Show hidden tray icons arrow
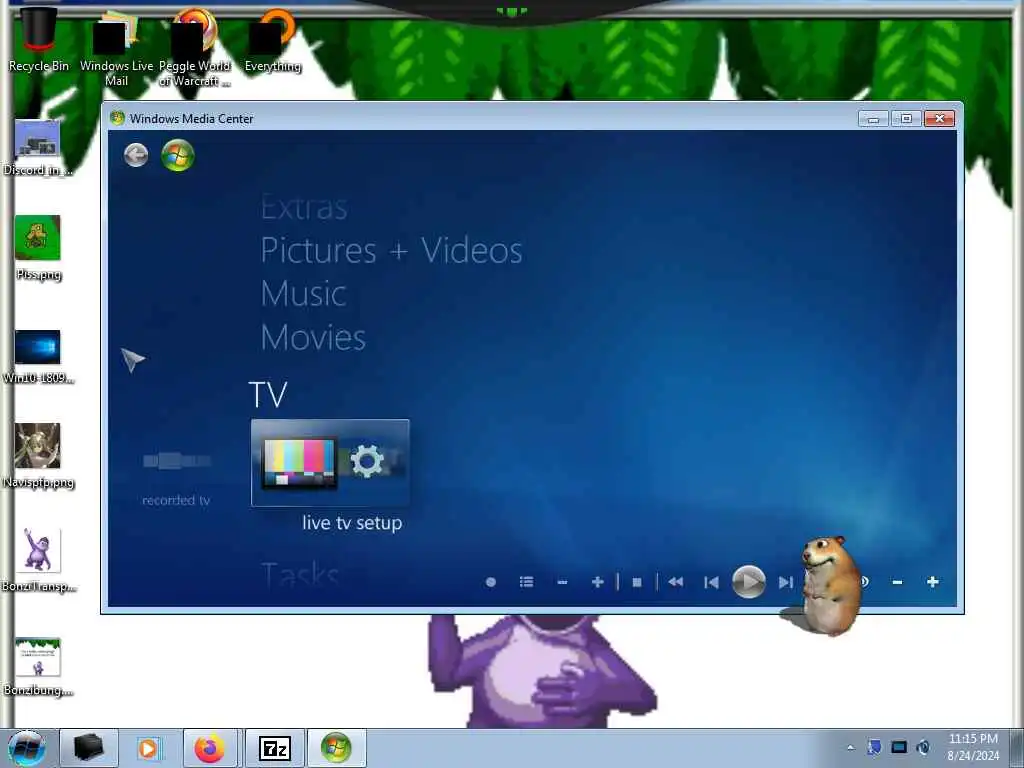 (x=850, y=748)
